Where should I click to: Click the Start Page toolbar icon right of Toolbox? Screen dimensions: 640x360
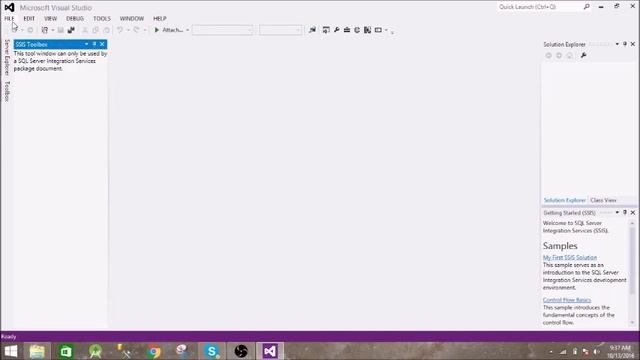point(357,30)
